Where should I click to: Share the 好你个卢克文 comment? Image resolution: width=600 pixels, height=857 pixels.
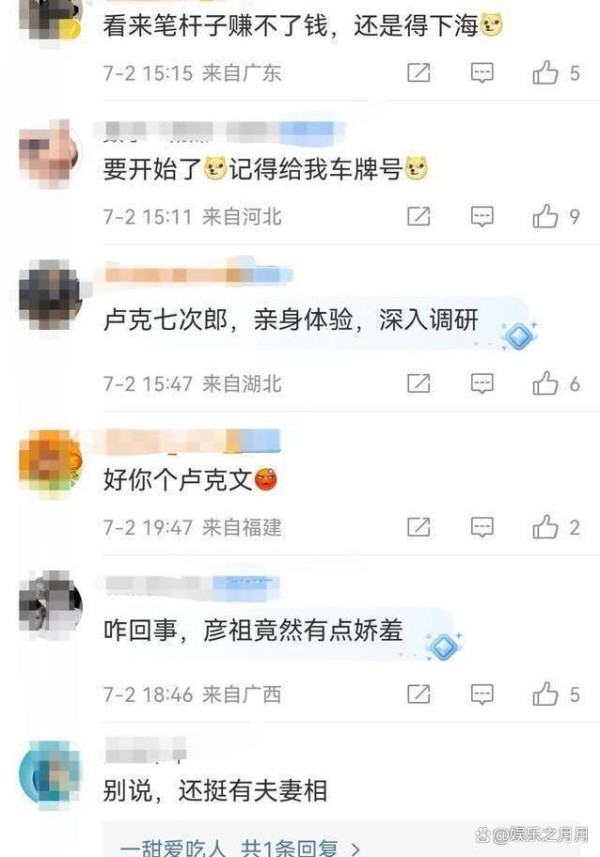tap(419, 527)
